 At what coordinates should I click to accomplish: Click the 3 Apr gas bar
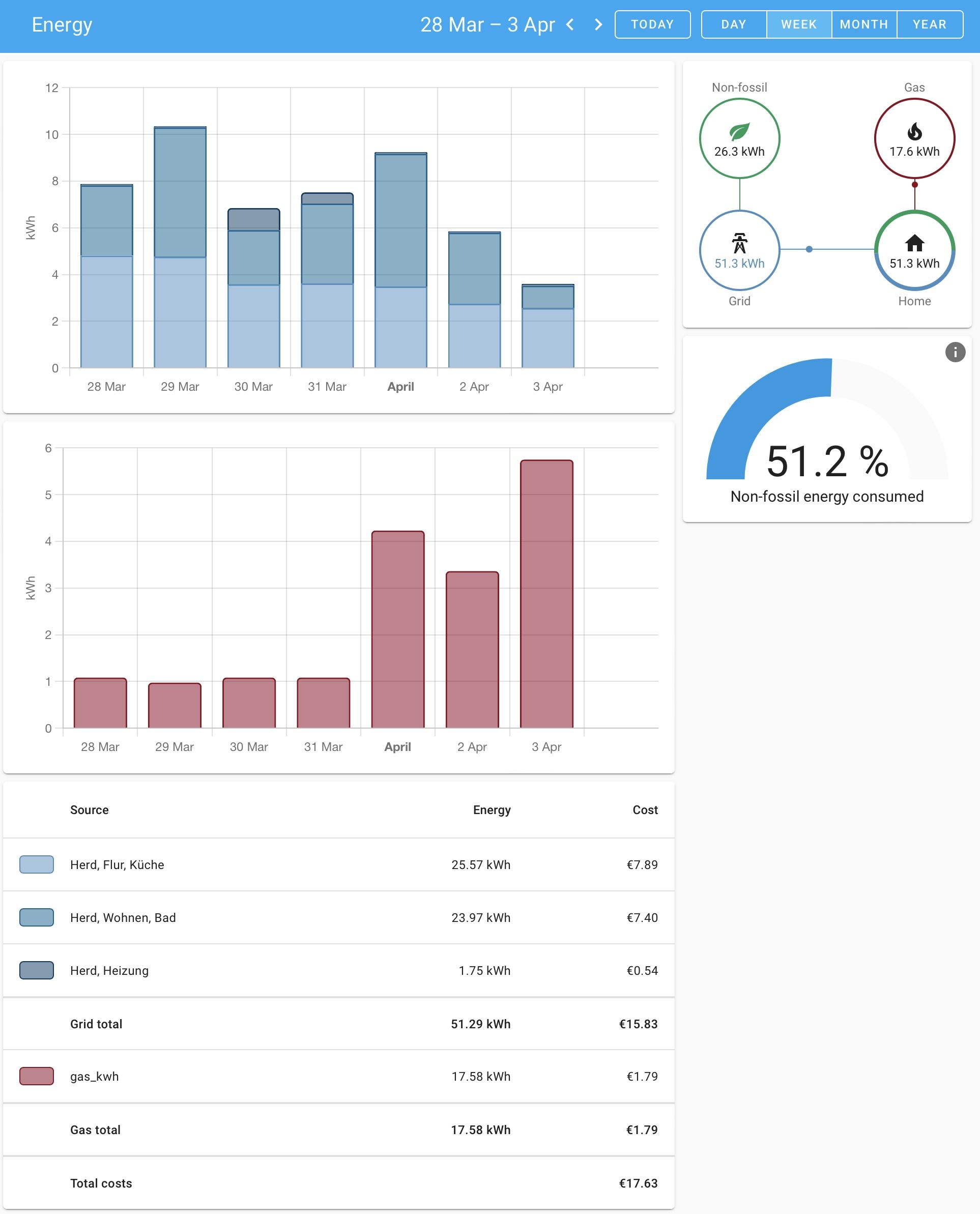coord(546,594)
